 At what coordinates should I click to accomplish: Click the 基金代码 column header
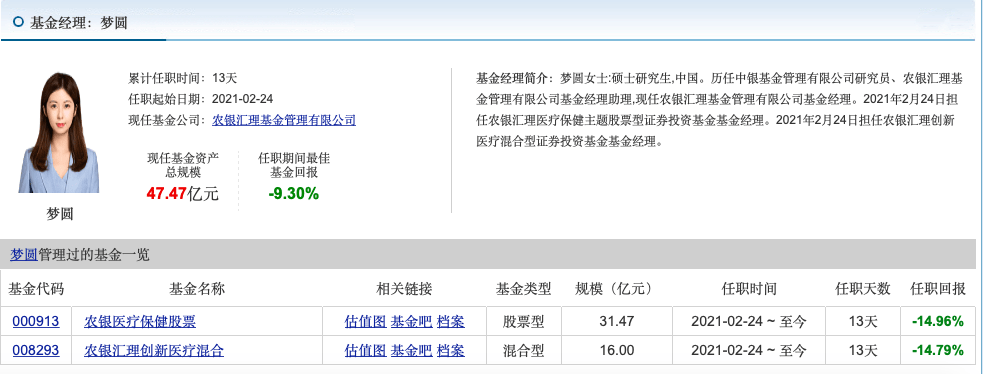36,289
